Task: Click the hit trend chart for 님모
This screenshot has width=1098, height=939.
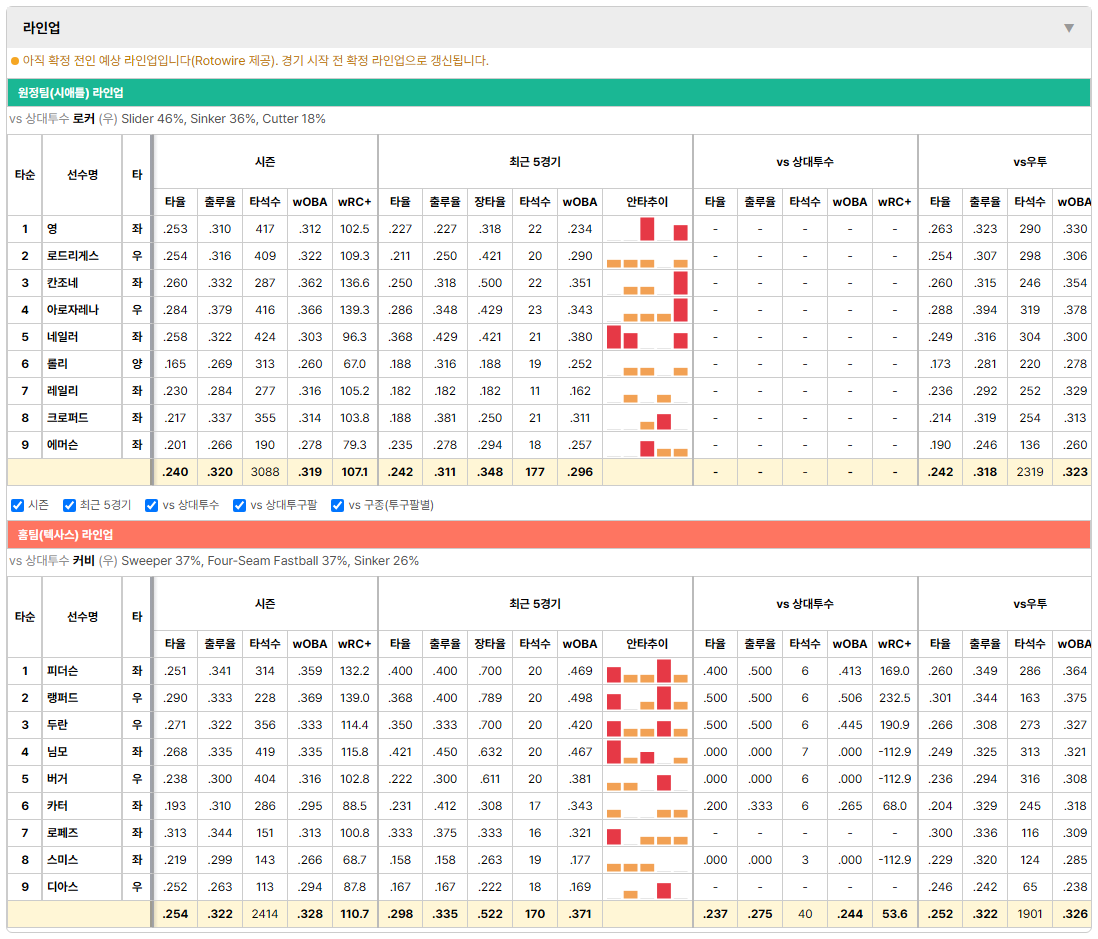Action: coord(647,752)
